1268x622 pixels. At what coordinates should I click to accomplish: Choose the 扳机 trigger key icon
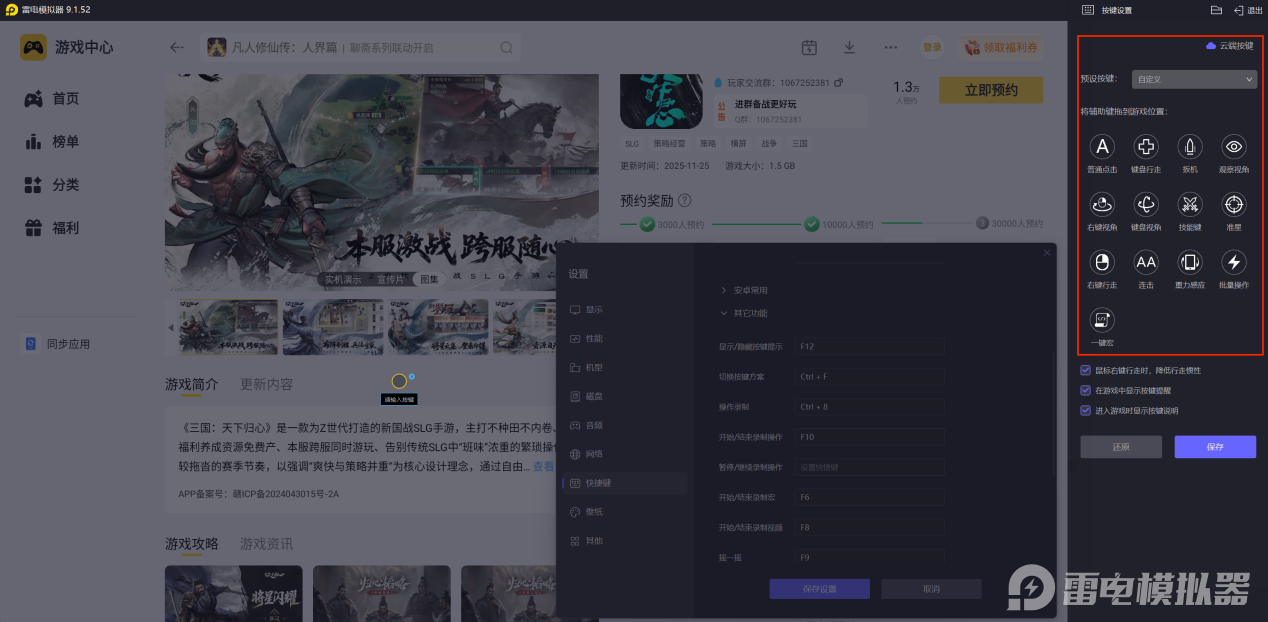pos(1190,147)
